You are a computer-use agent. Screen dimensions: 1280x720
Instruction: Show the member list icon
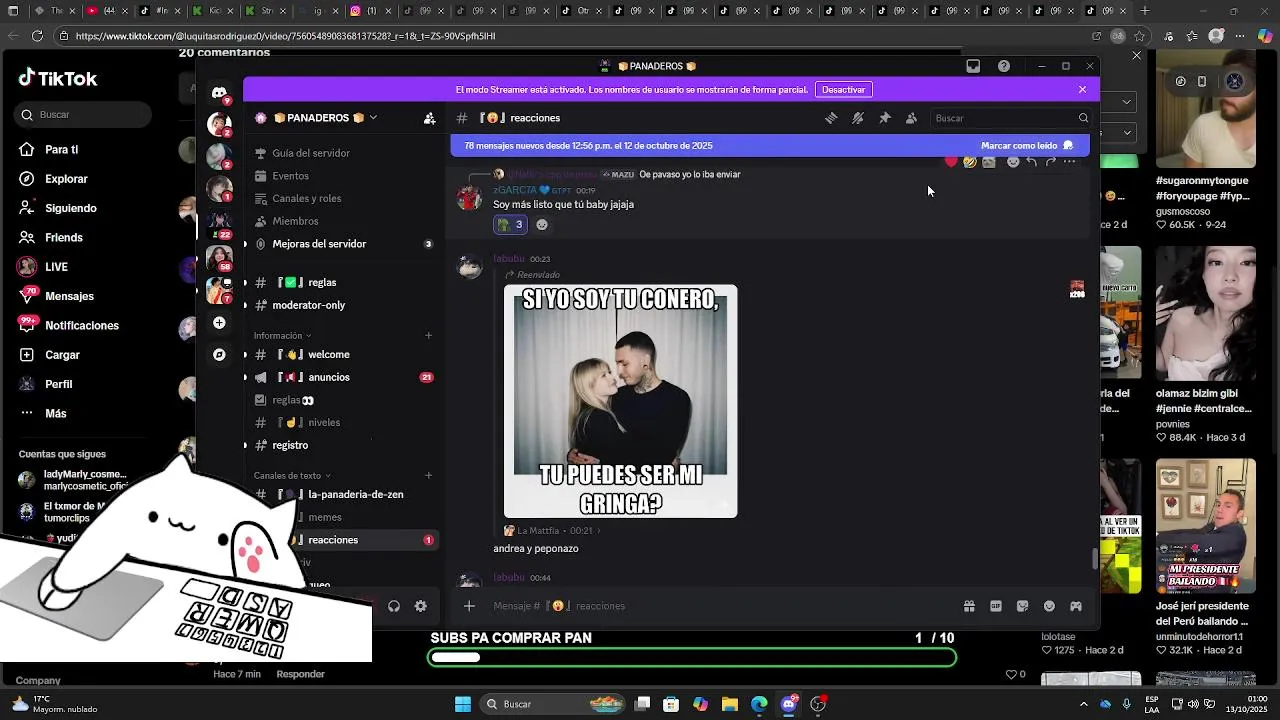(911, 118)
